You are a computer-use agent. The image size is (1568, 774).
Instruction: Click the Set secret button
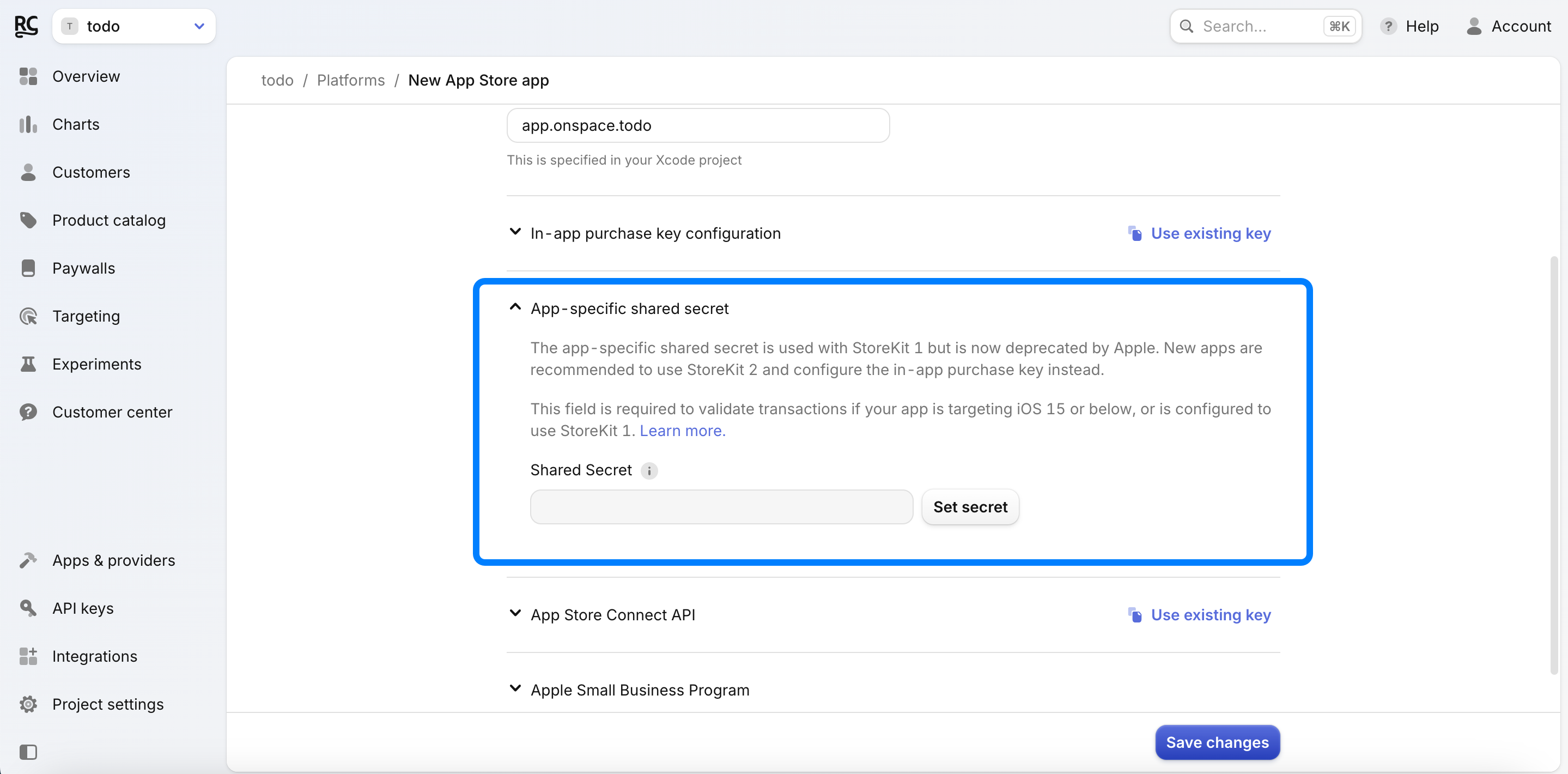point(970,507)
